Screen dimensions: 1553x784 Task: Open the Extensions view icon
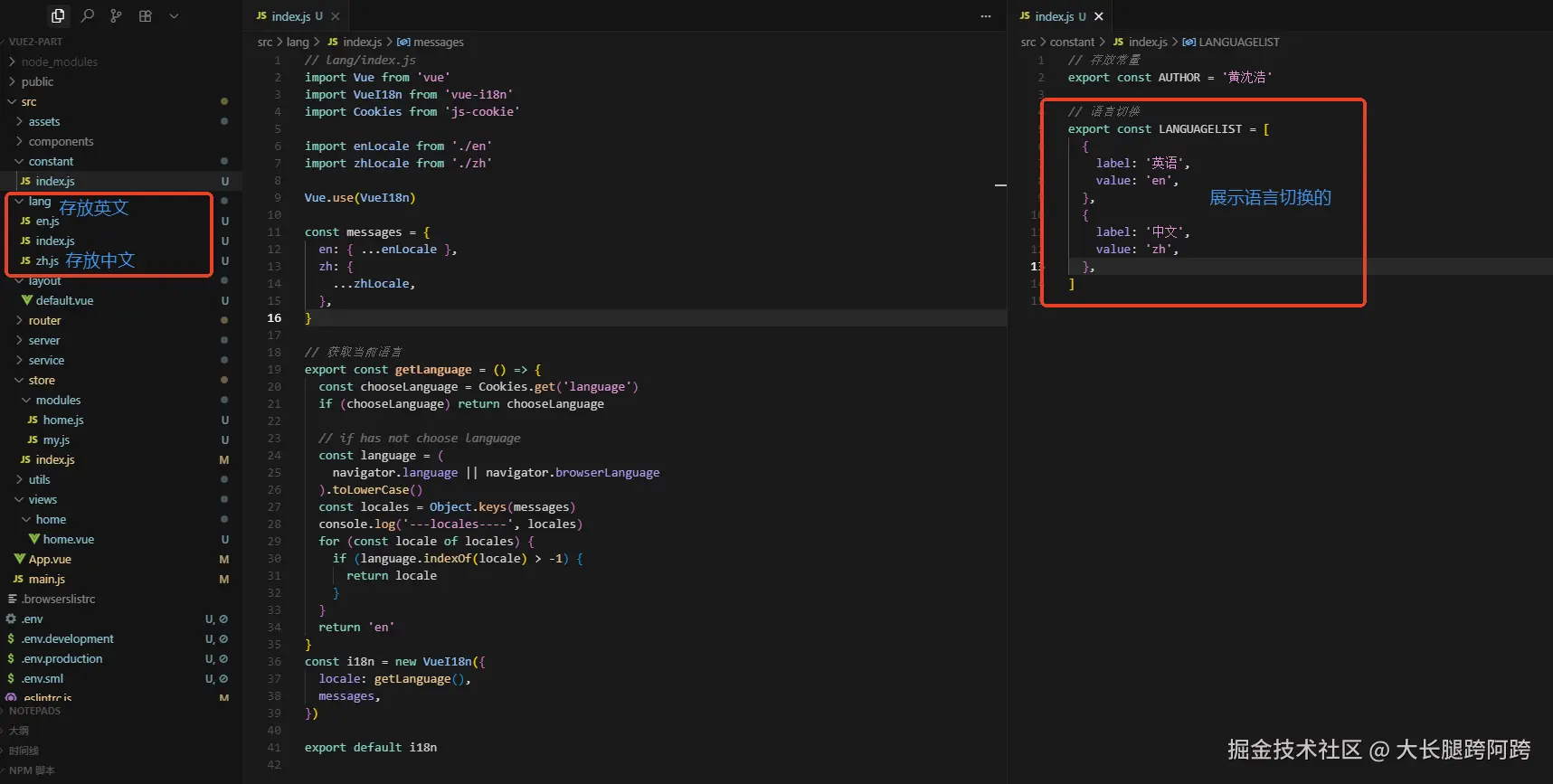click(x=145, y=15)
